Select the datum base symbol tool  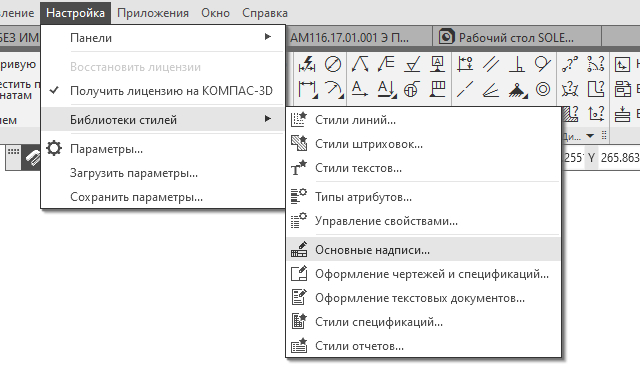[x=438, y=64]
